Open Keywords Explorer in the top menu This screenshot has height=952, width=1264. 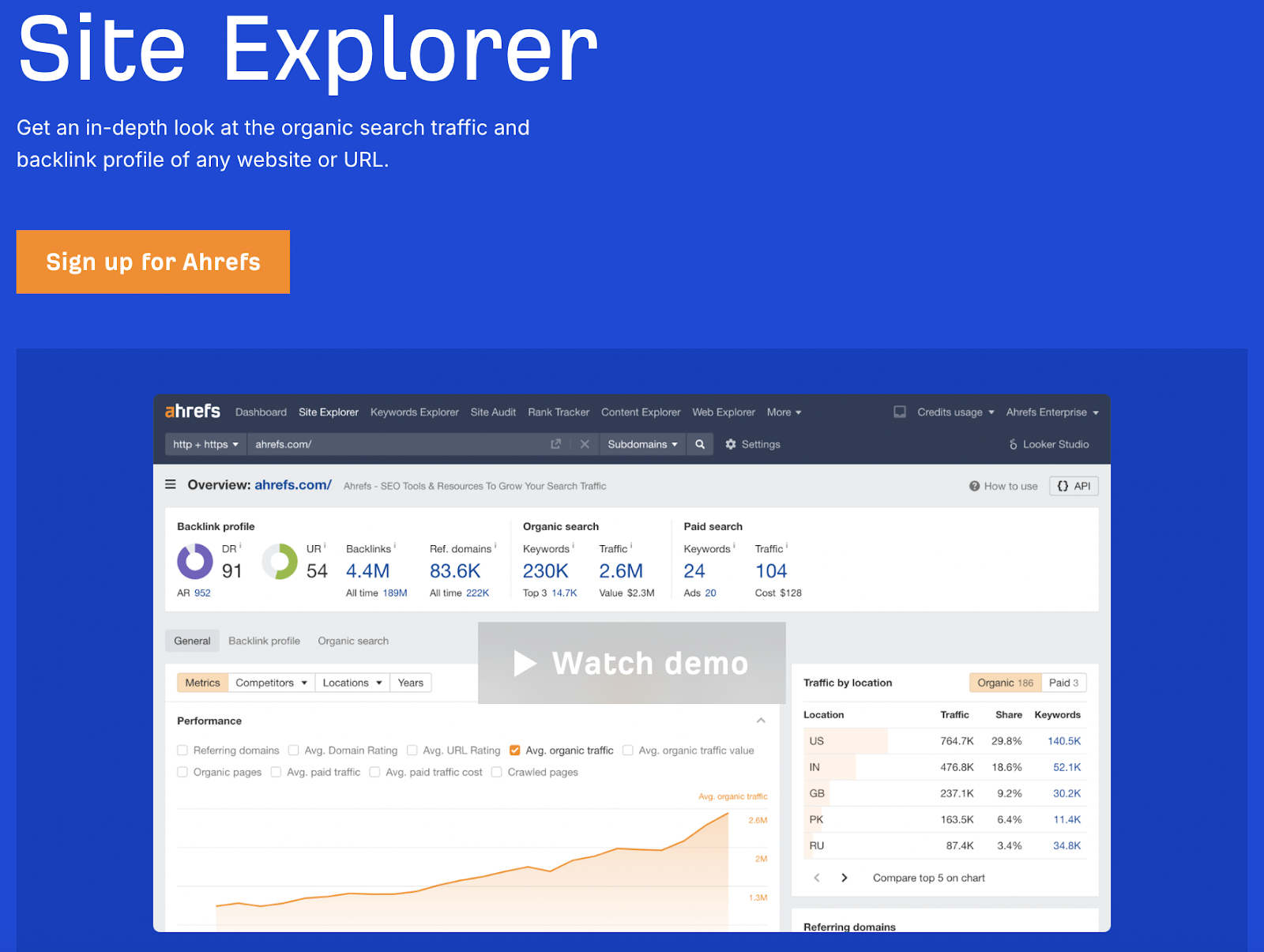(x=415, y=412)
